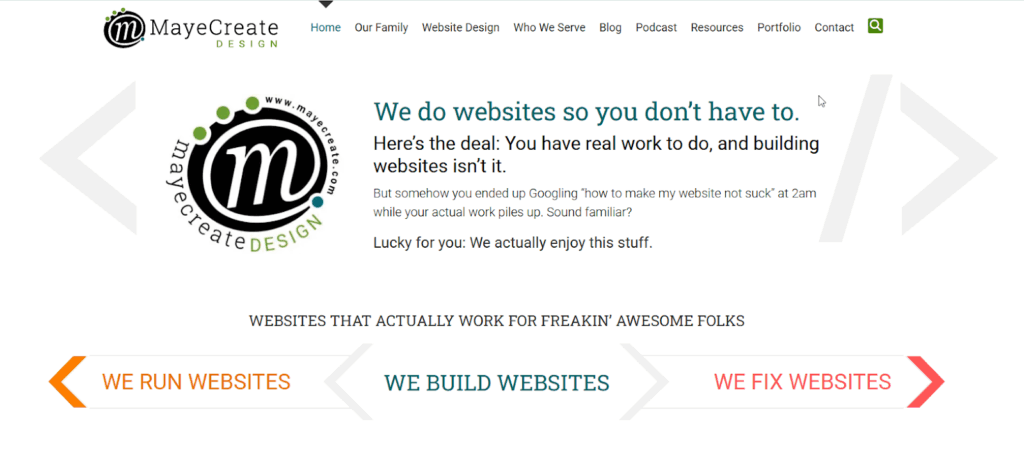Open the Podcast page
Screen dimensions: 1024x464
(656, 27)
